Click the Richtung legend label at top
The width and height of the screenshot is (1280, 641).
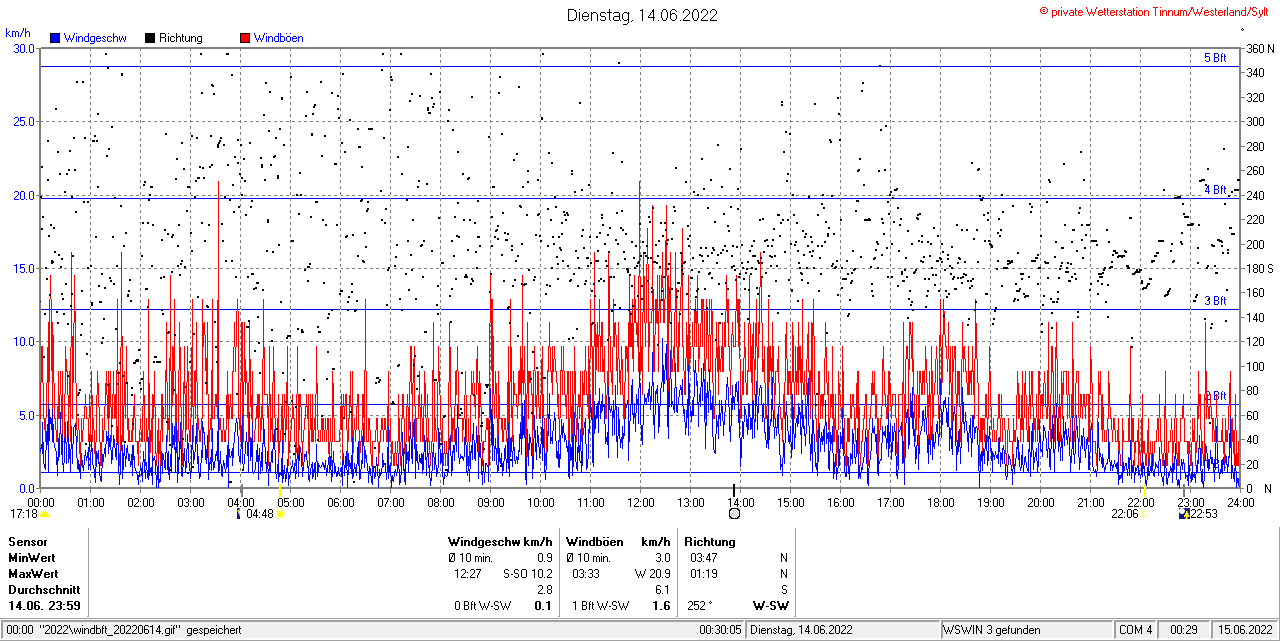[181, 38]
